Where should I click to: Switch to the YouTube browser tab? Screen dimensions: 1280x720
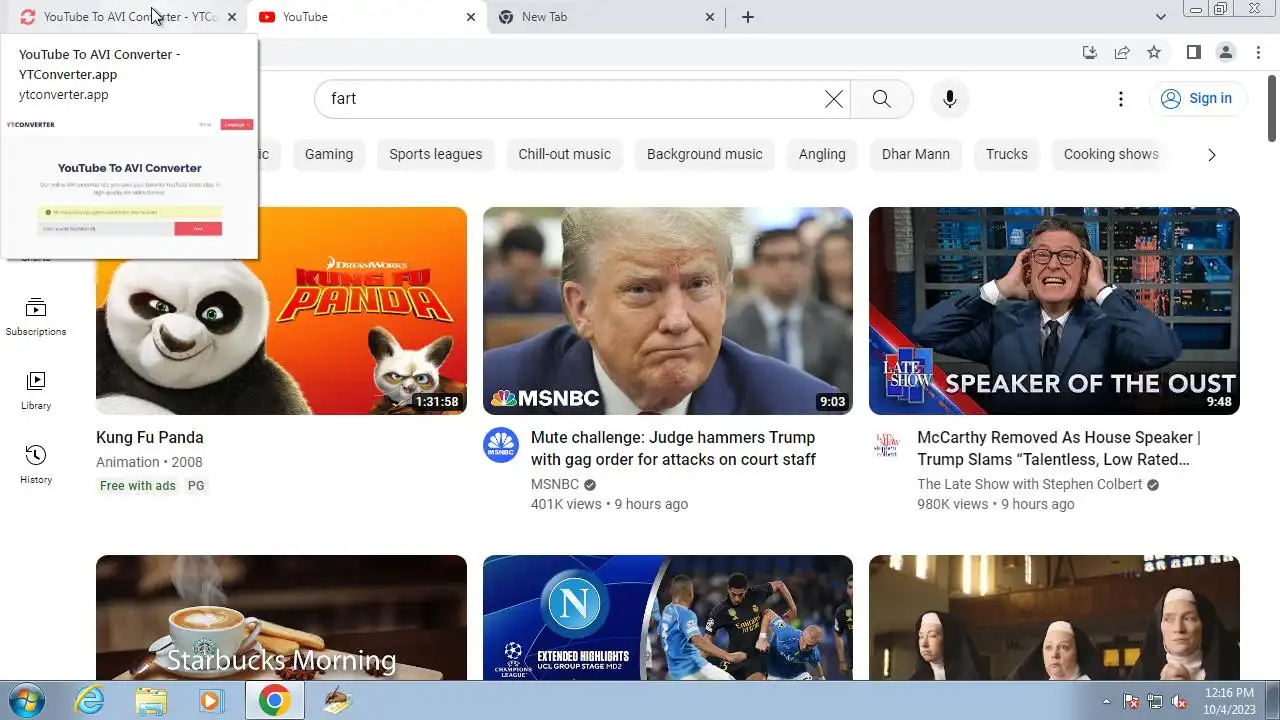click(365, 17)
